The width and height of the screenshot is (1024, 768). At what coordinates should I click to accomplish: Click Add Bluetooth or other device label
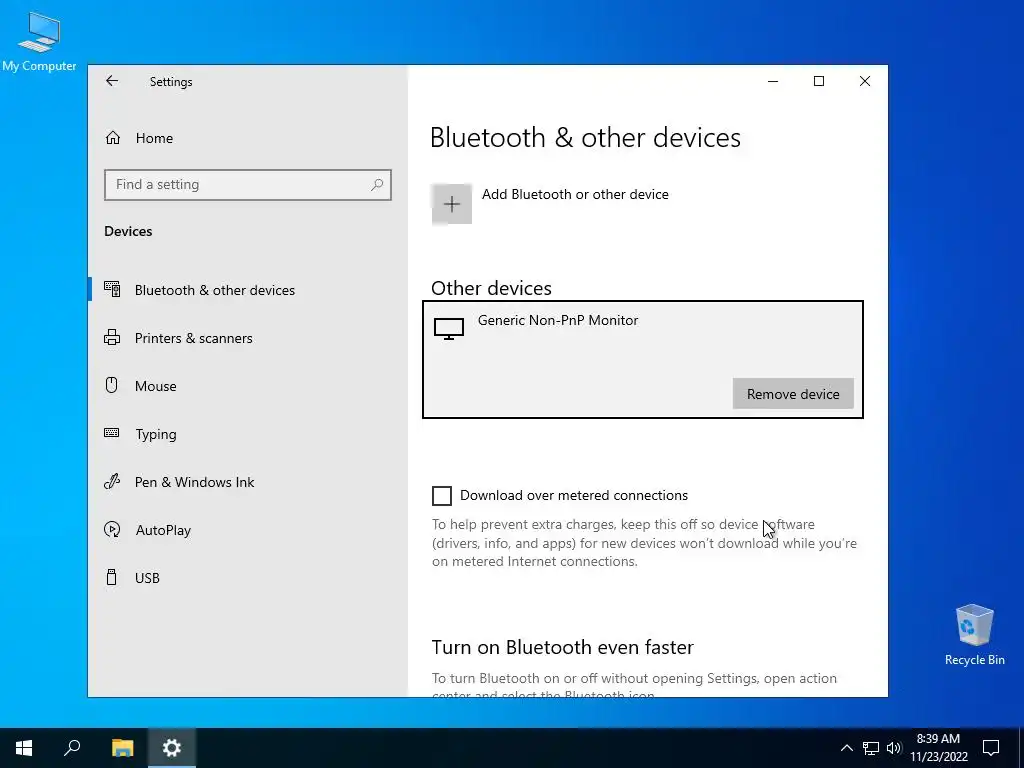tap(575, 195)
